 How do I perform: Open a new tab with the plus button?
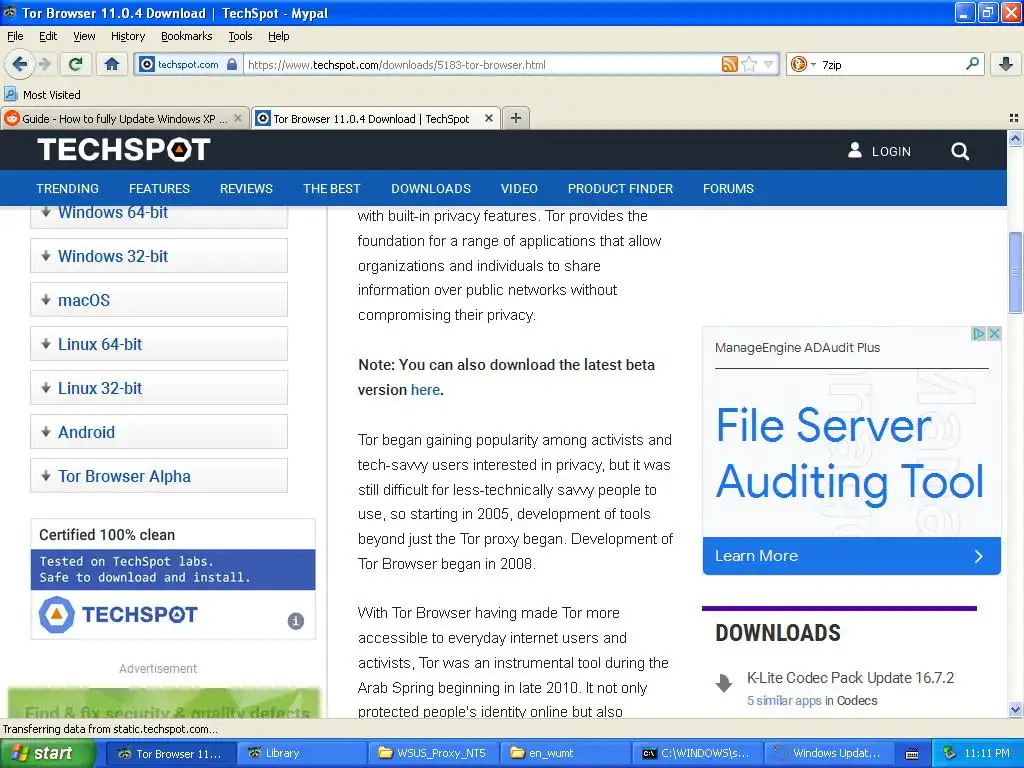click(516, 118)
